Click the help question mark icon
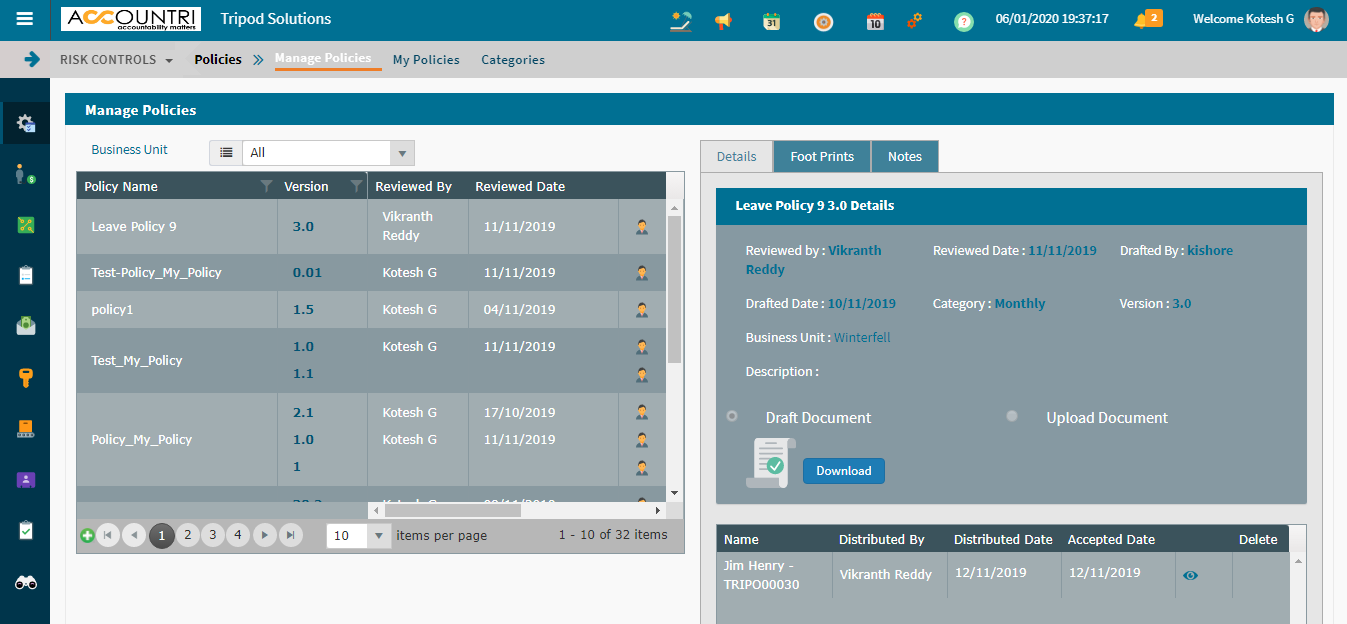This screenshot has height=624, width=1347. [963, 21]
